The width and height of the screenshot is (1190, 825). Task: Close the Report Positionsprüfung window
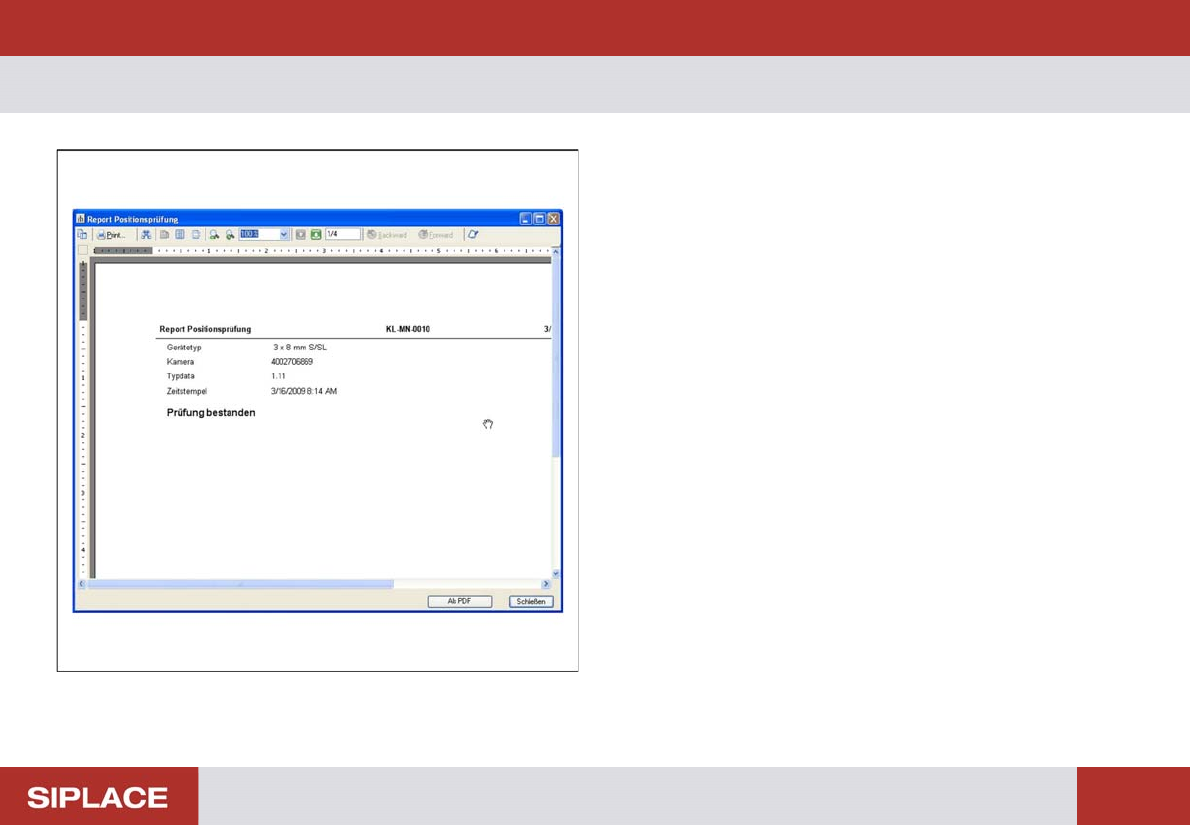tap(552, 219)
